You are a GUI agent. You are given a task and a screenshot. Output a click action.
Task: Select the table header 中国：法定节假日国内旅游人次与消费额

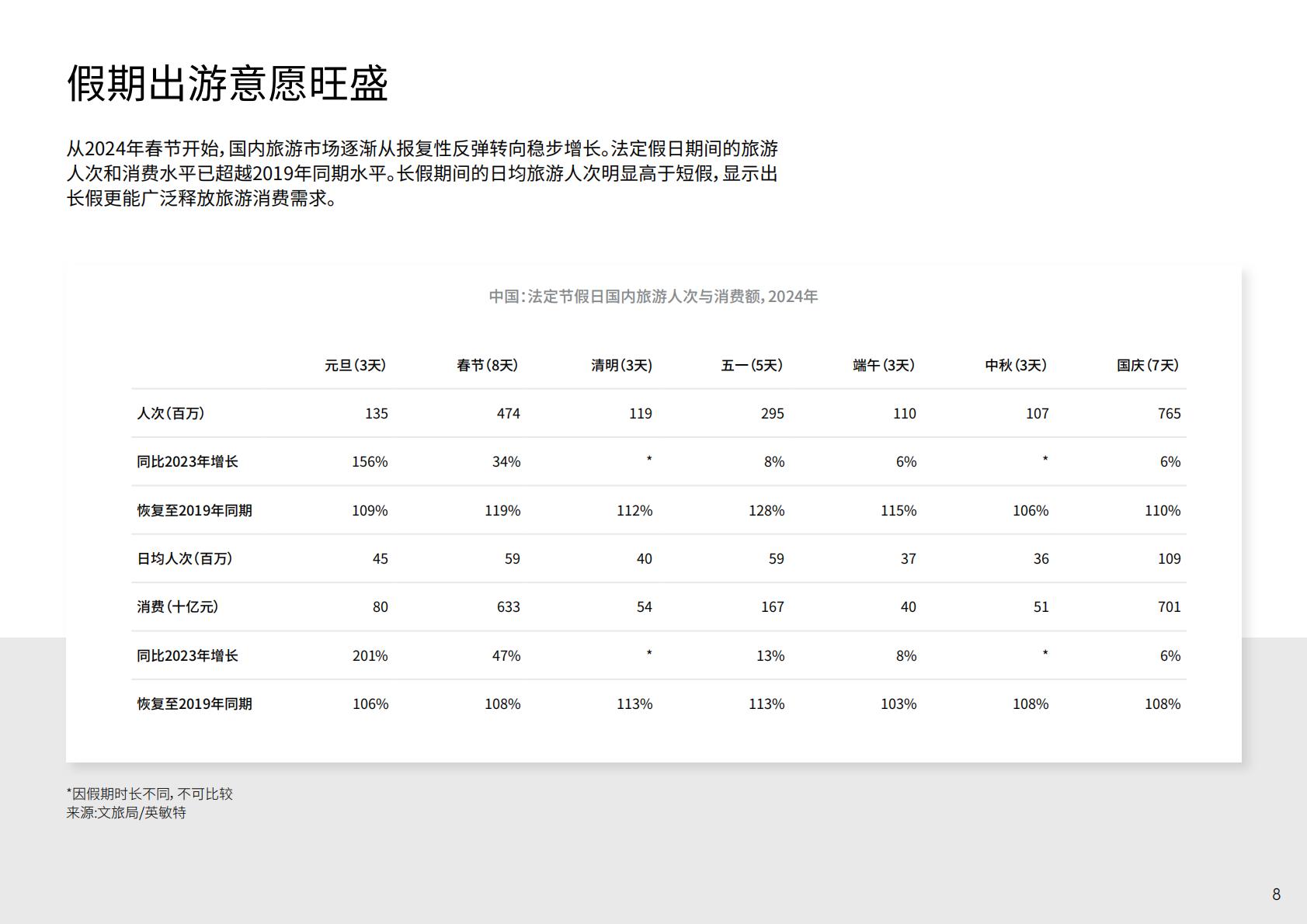(653, 296)
